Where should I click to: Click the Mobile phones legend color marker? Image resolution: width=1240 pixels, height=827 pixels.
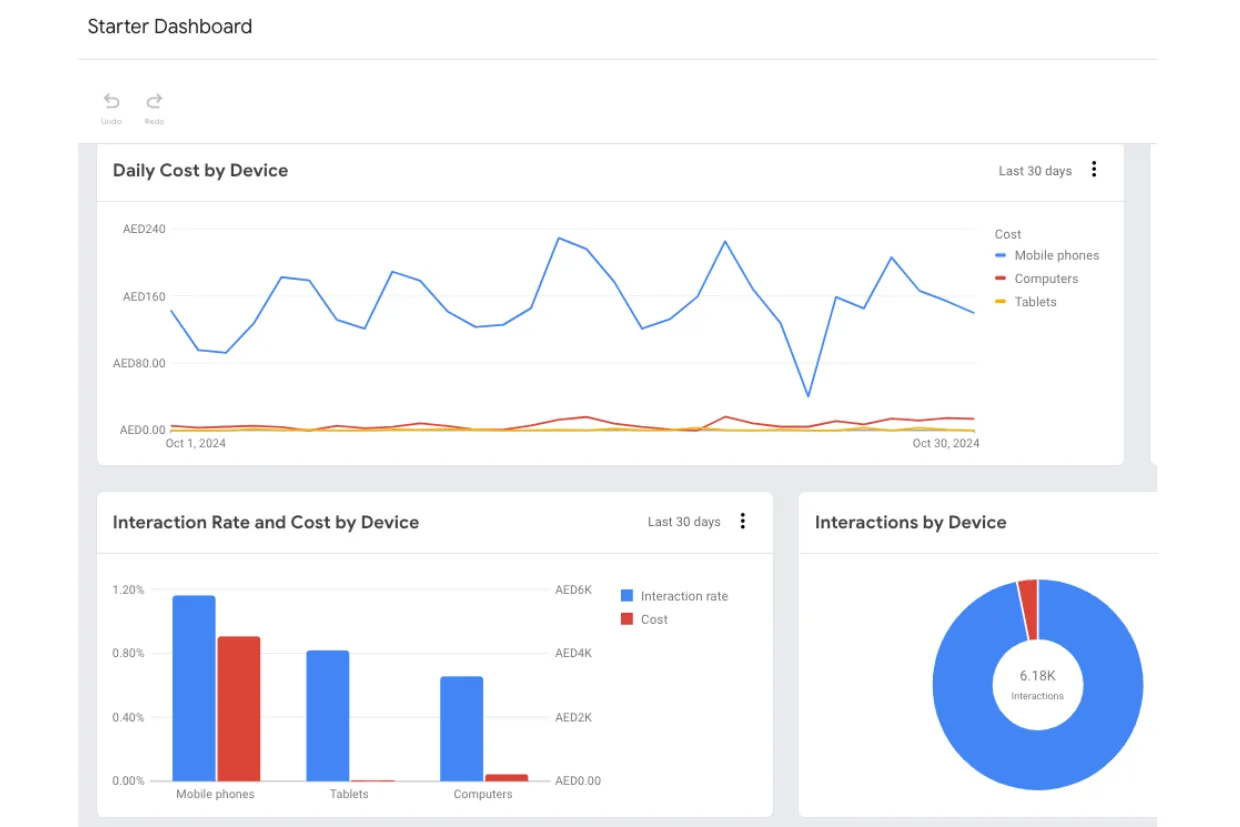point(1001,256)
